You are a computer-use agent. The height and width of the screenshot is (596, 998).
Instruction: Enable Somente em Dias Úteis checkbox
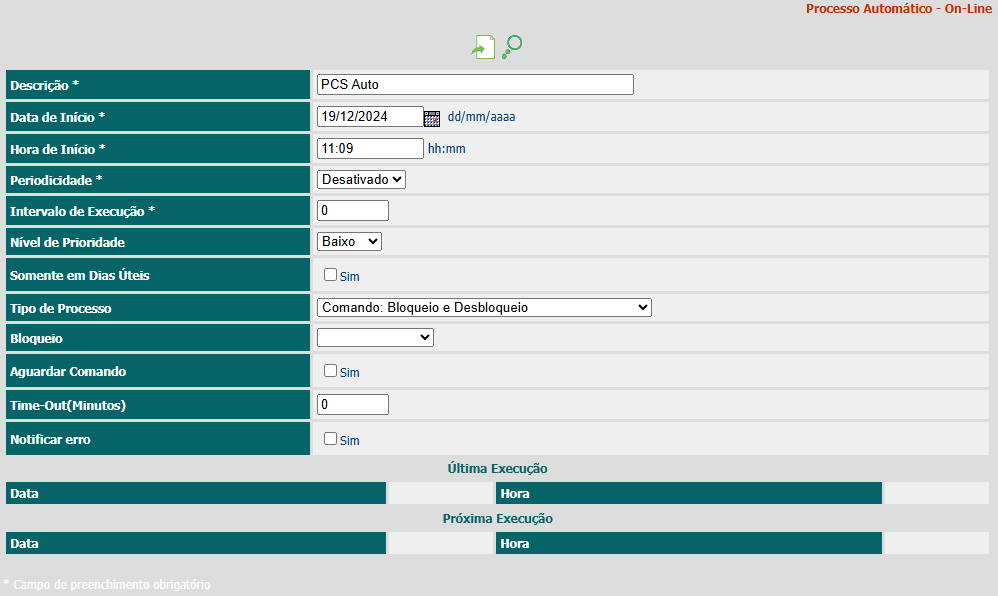330,274
